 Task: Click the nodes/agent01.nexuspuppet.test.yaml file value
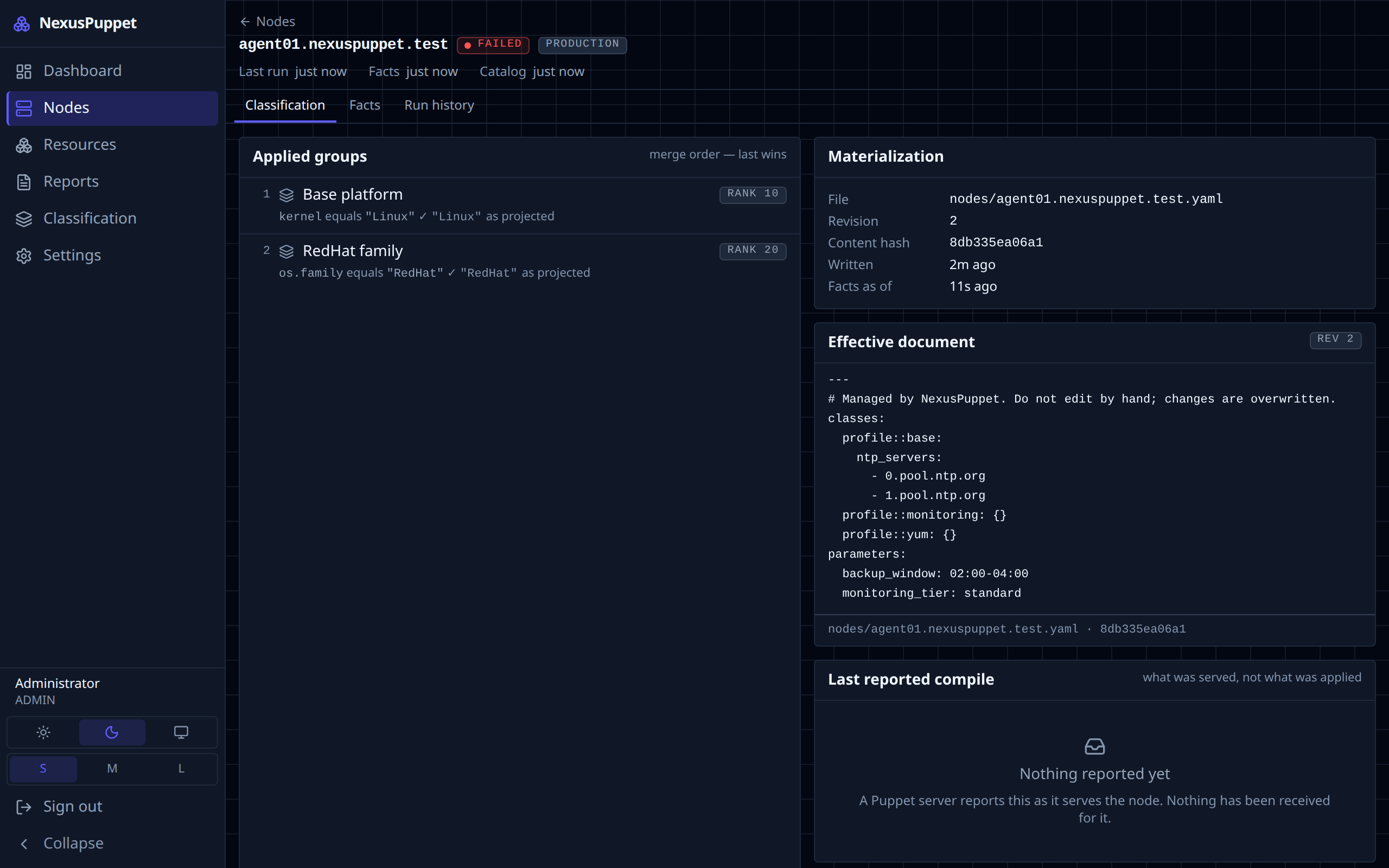click(1086, 199)
